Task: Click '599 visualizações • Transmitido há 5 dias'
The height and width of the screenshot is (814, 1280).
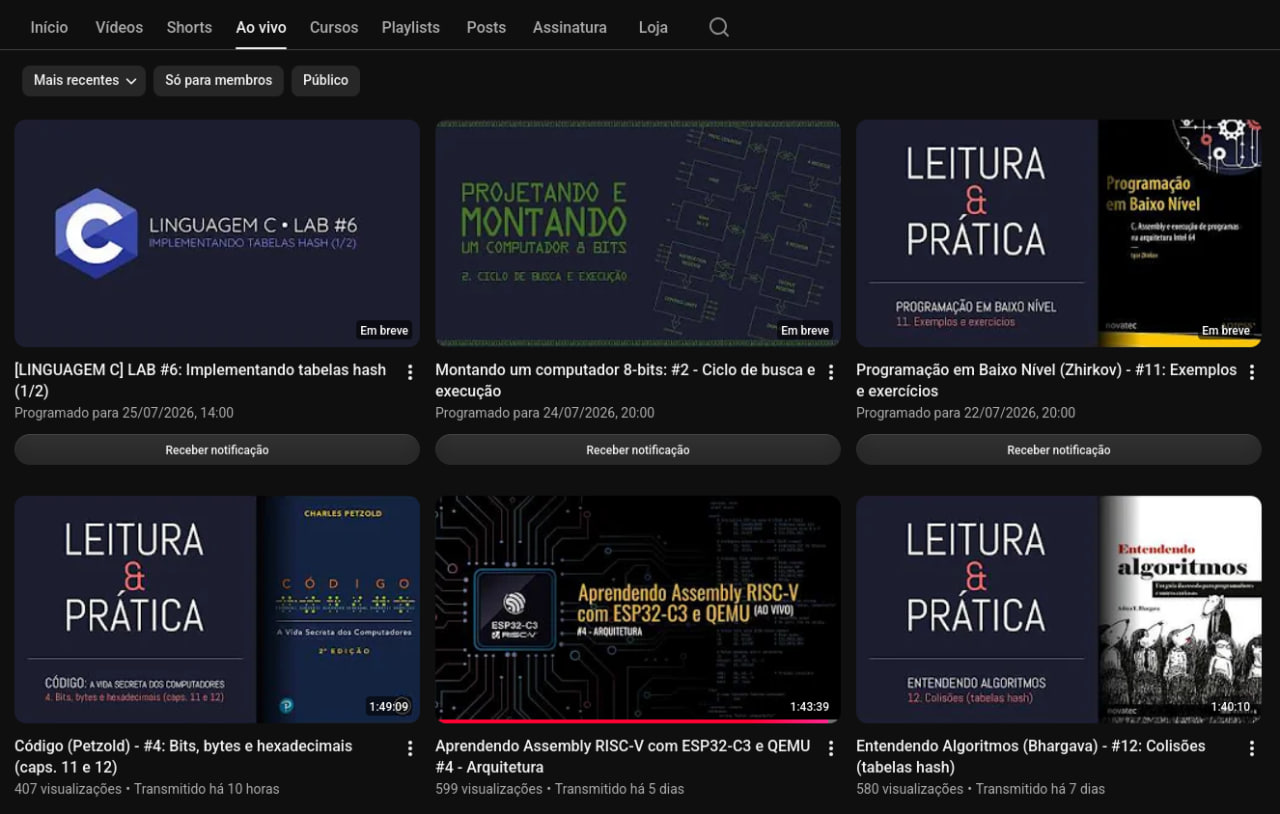Action: (560, 789)
